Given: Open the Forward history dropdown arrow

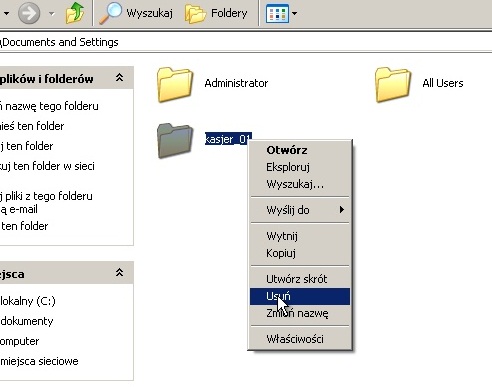Looking at the screenshot, I should (51, 14).
